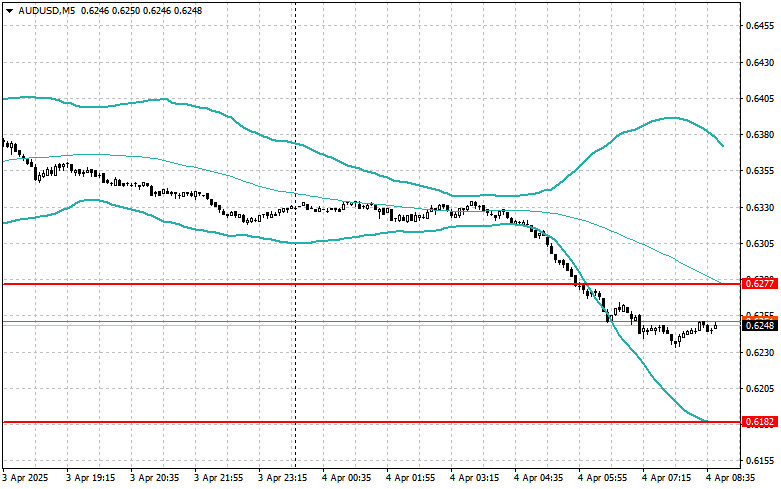
Task: Click the 3 Apr 21:55 time label
Action: point(219,478)
